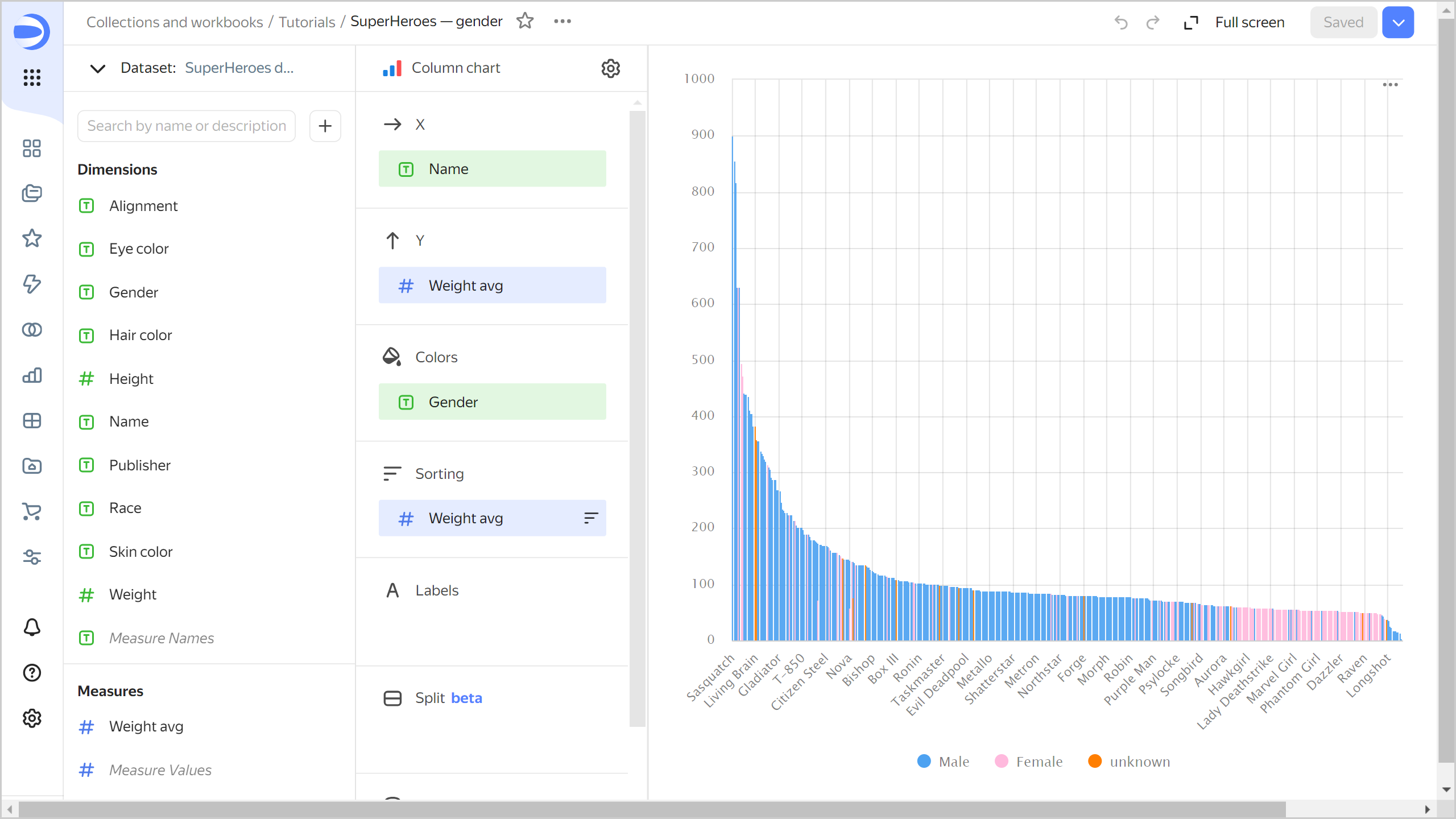This screenshot has height=819, width=1456.
Task: Toggle Male series in legend
Action: point(943,761)
